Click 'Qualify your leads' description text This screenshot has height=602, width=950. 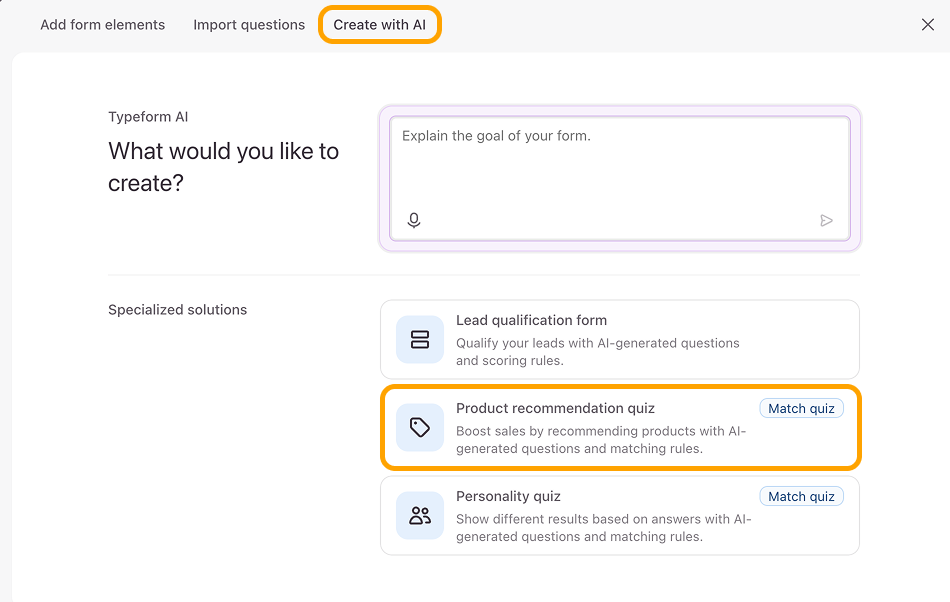[597, 351]
